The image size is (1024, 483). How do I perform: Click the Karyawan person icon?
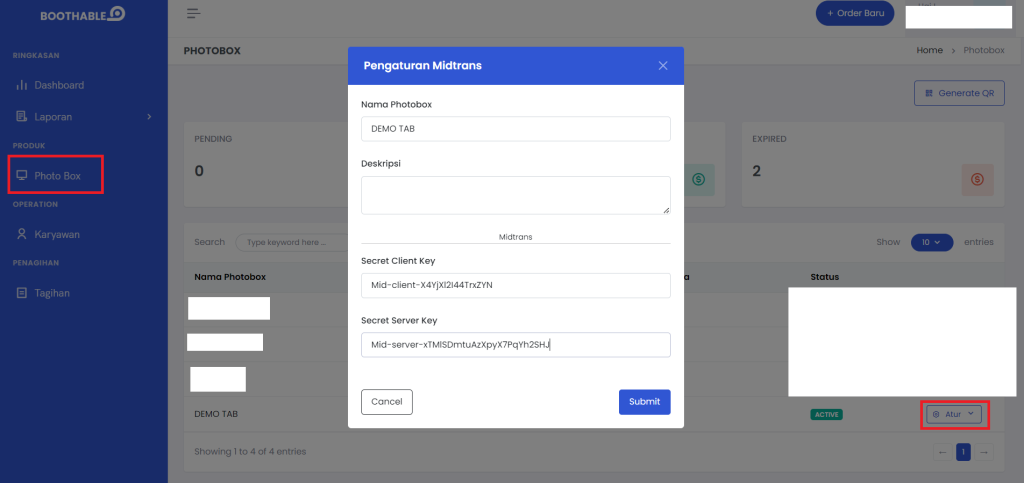point(22,234)
